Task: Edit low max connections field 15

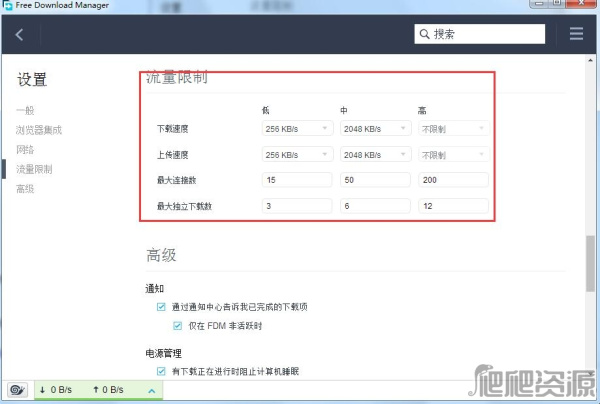Action: point(297,180)
